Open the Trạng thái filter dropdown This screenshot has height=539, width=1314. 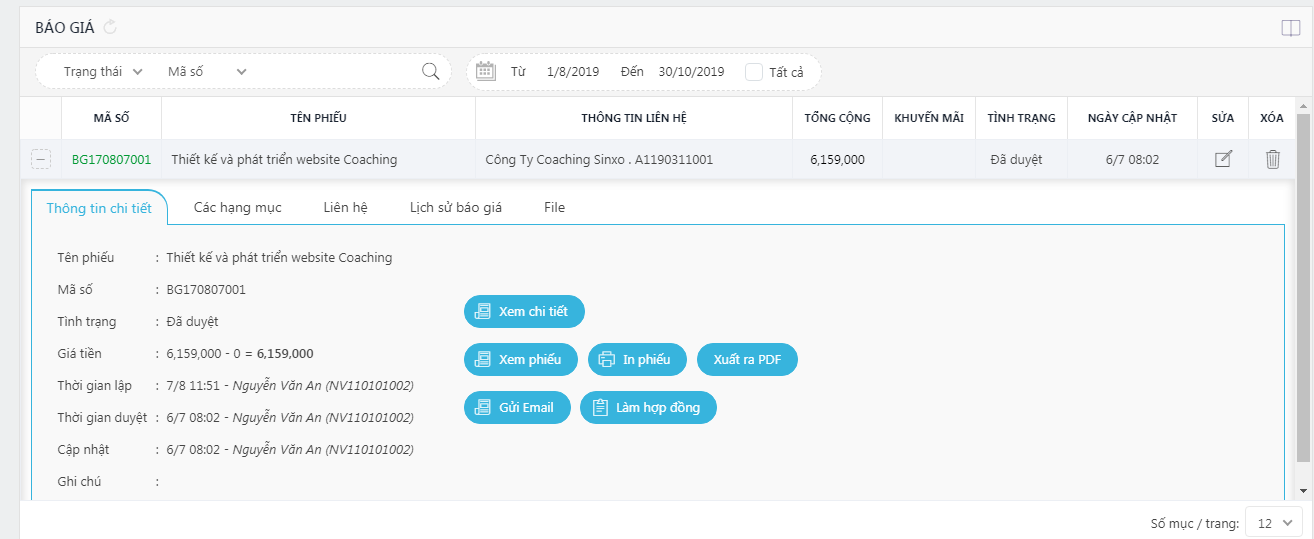click(x=103, y=72)
